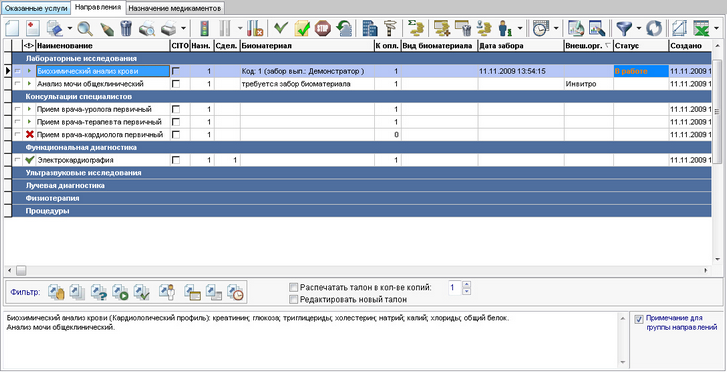
Task: Open dropdown arrow next to funnel filter icon
Action: (x=639, y=29)
